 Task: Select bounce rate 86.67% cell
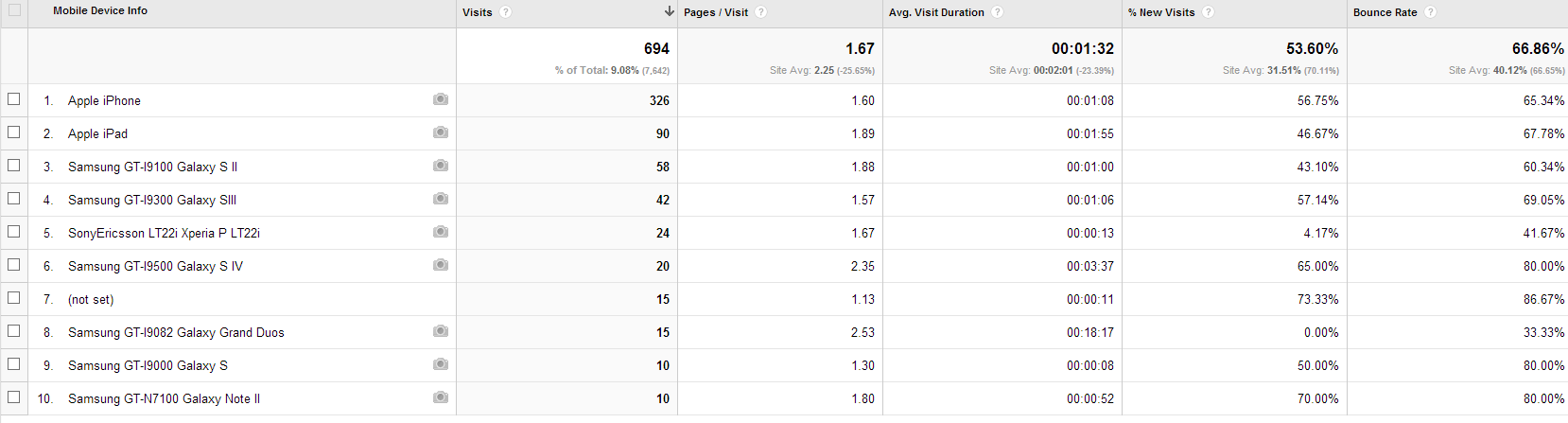(x=1543, y=299)
